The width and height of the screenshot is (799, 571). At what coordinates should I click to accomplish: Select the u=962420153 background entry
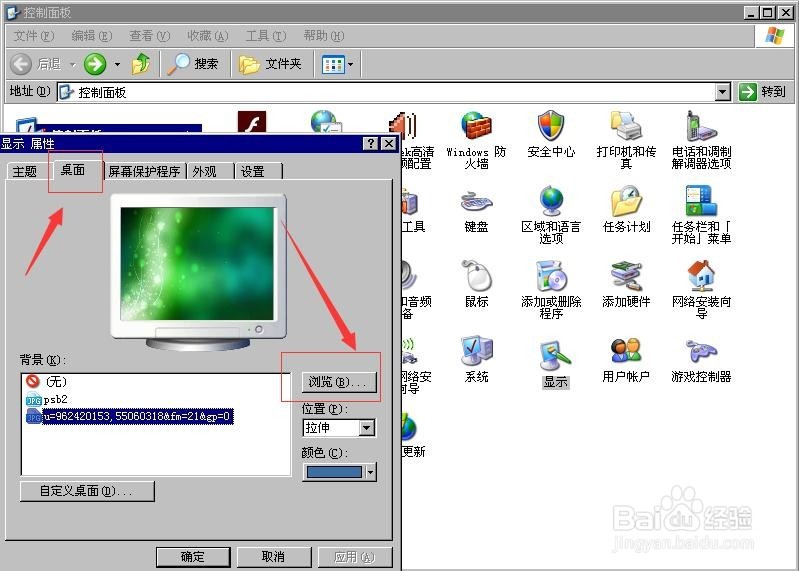[x=129, y=417]
